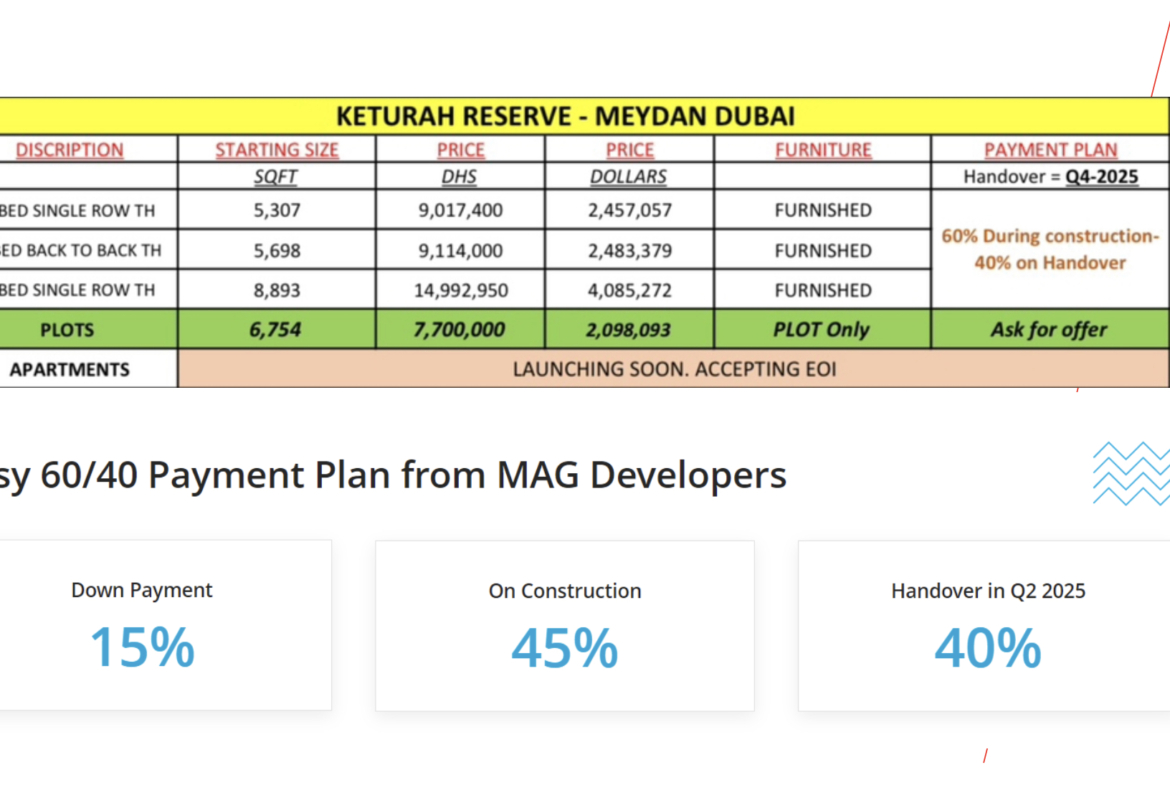Click the 8,893 sqft size cell
1170x785 pixels.
[x=277, y=290]
